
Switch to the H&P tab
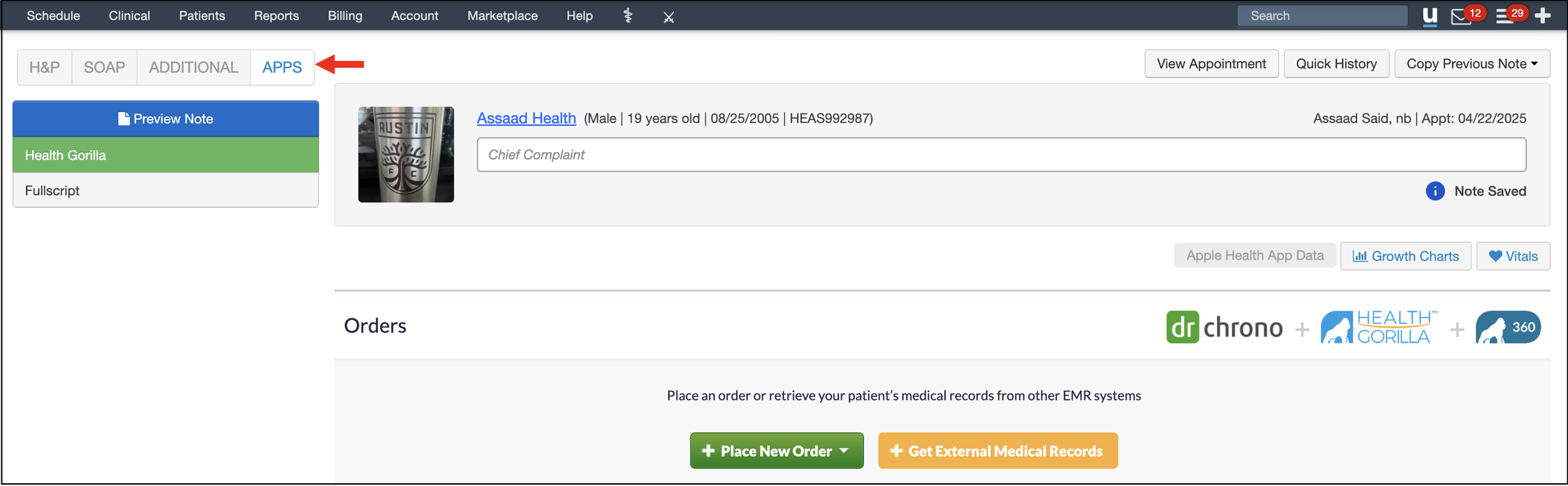click(44, 67)
